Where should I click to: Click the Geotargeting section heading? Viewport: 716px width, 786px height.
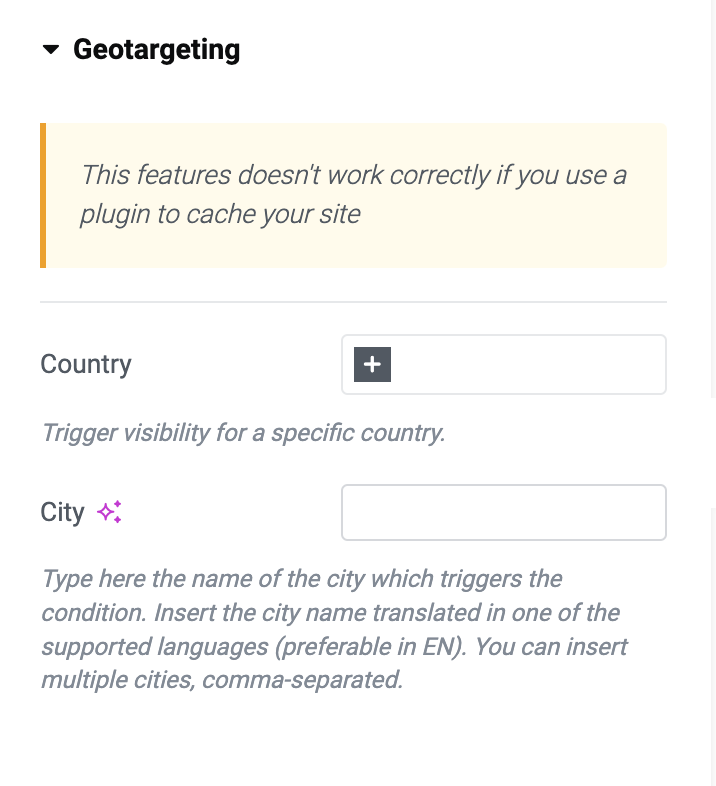156,50
